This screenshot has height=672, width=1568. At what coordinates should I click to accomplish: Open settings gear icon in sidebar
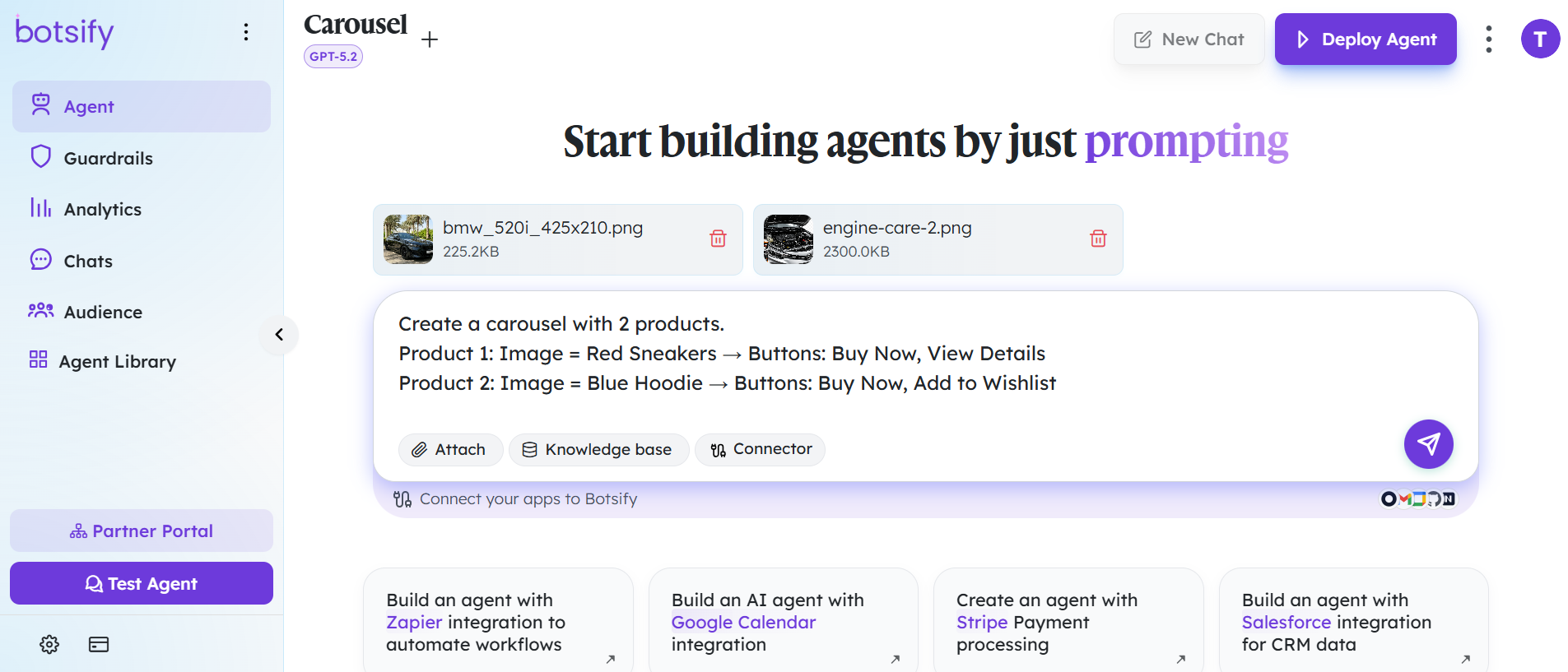tap(49, 644)
